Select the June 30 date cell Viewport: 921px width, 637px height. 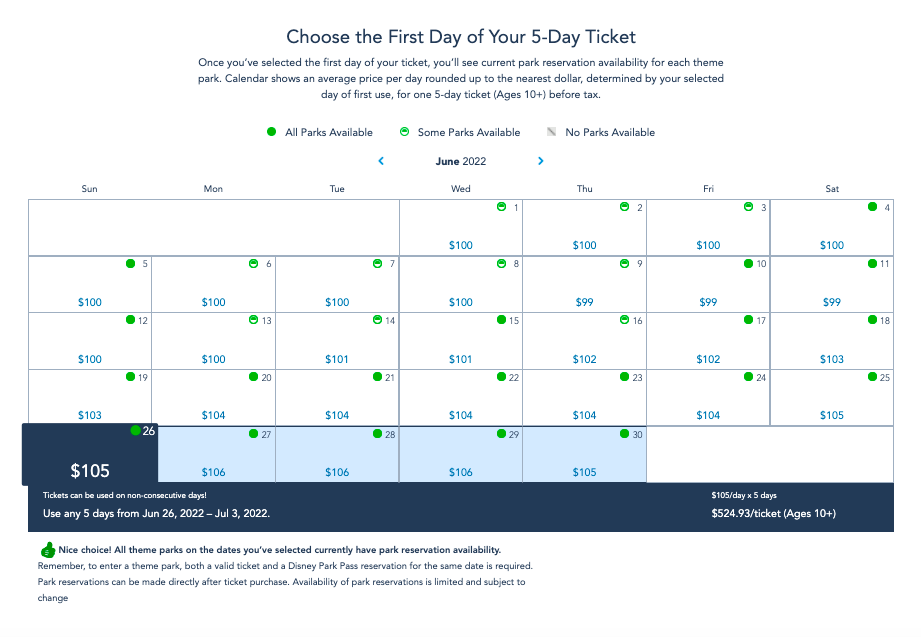tap(584, 454)
